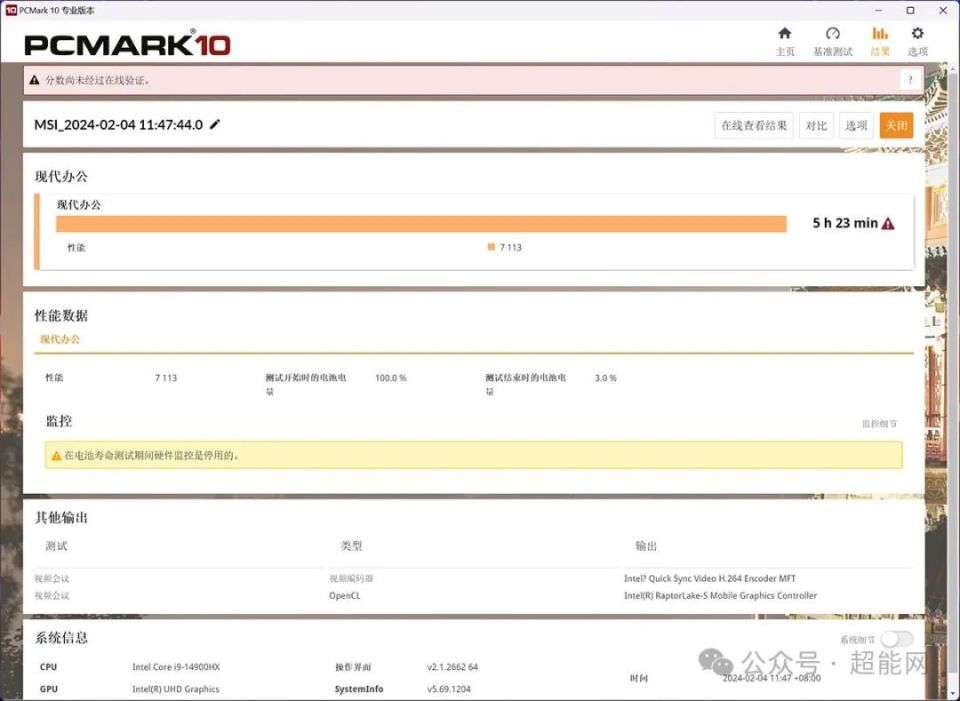Toggle the 系统细节 switch
Screen dimensions: 960x701
tap(897, 639)
